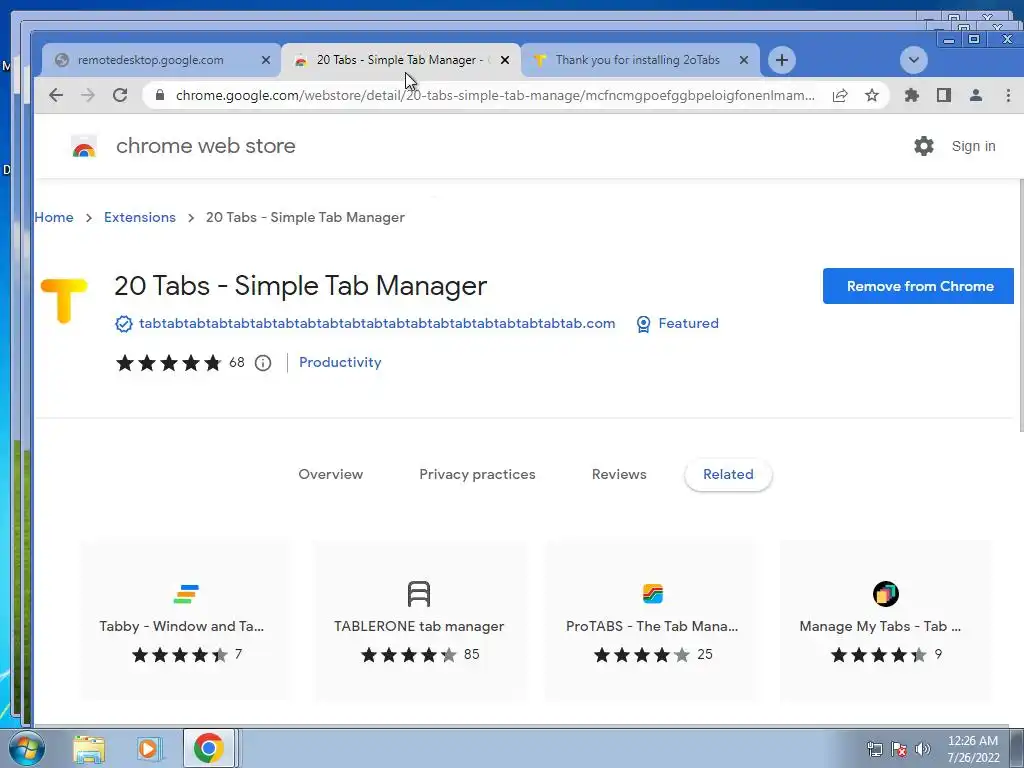Click the 85 rating count on TABLERONE
This screenshot has height=768, width=1024.
coord(472,654)
